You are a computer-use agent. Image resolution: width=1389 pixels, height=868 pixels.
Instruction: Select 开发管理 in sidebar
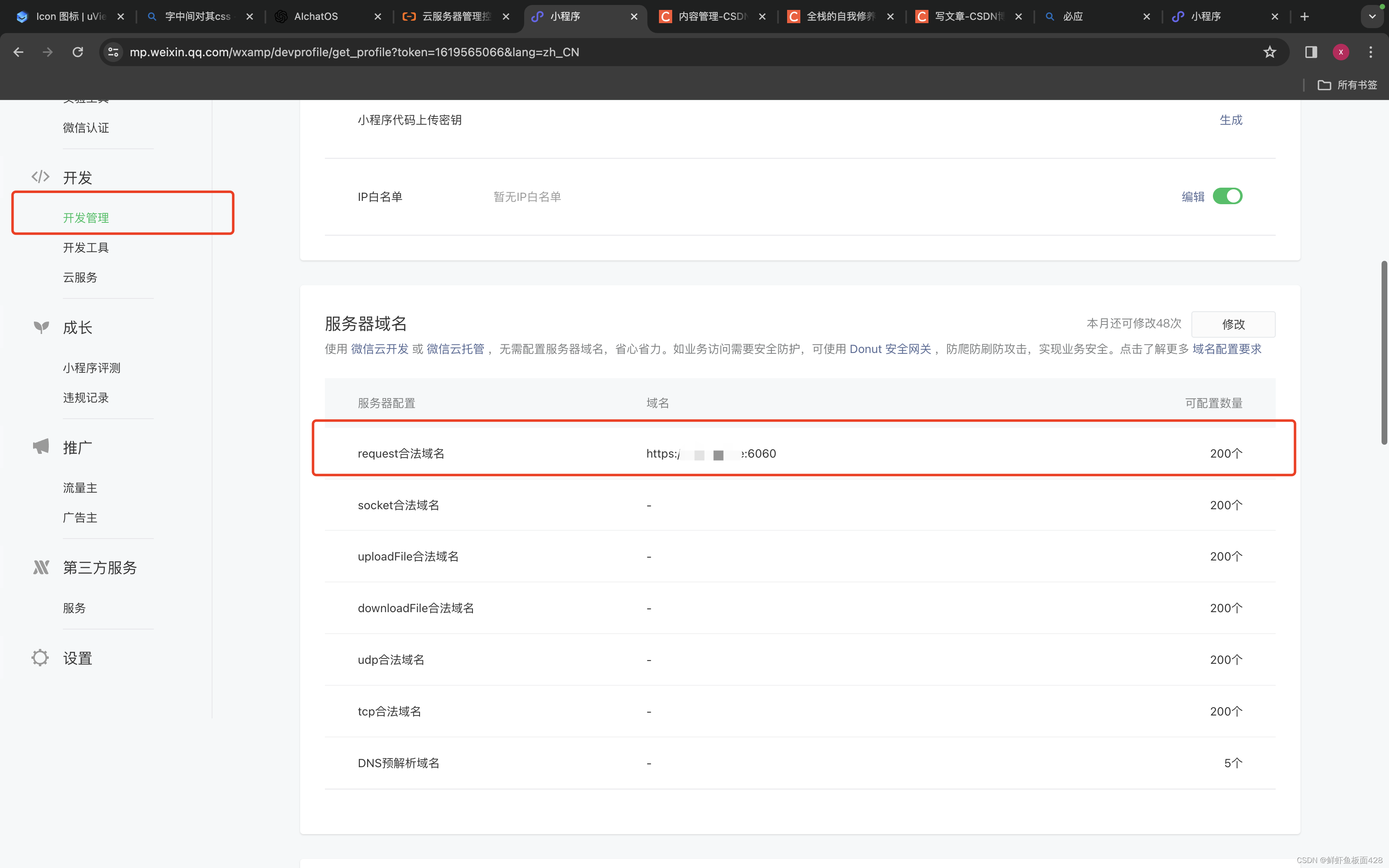(86, 218)
